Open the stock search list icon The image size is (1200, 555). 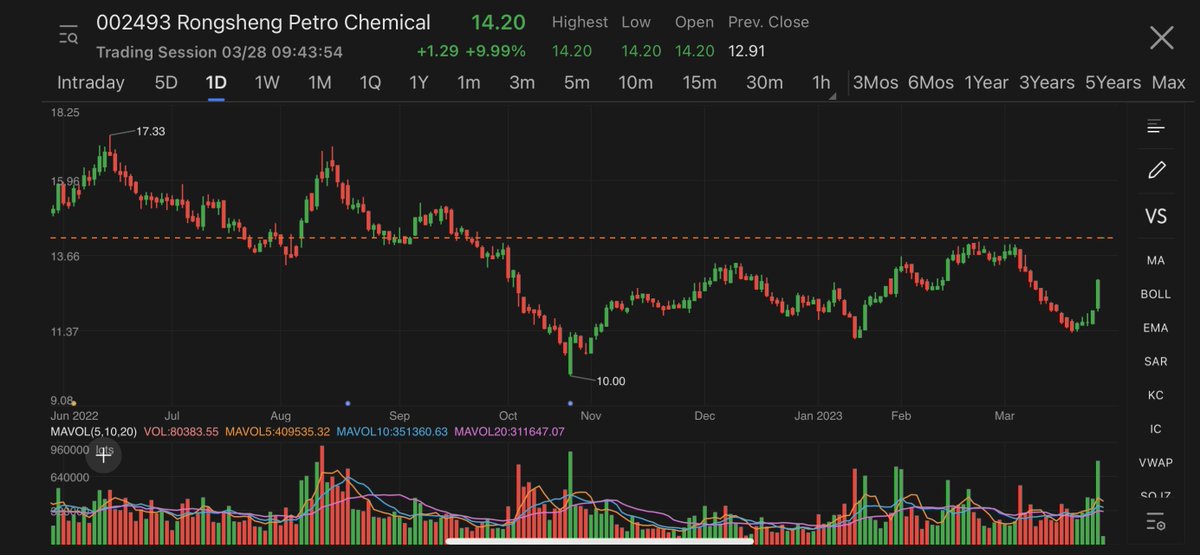point(68,37)
